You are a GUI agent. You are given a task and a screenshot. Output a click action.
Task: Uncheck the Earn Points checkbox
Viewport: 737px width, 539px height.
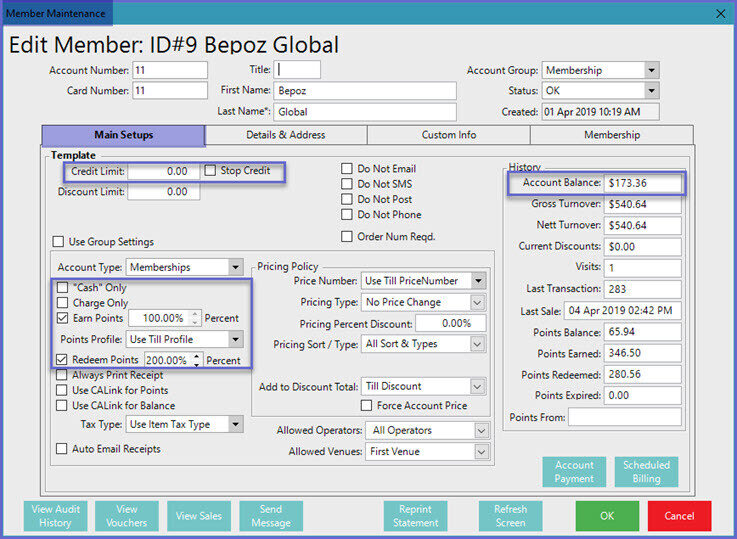point(63,318)
